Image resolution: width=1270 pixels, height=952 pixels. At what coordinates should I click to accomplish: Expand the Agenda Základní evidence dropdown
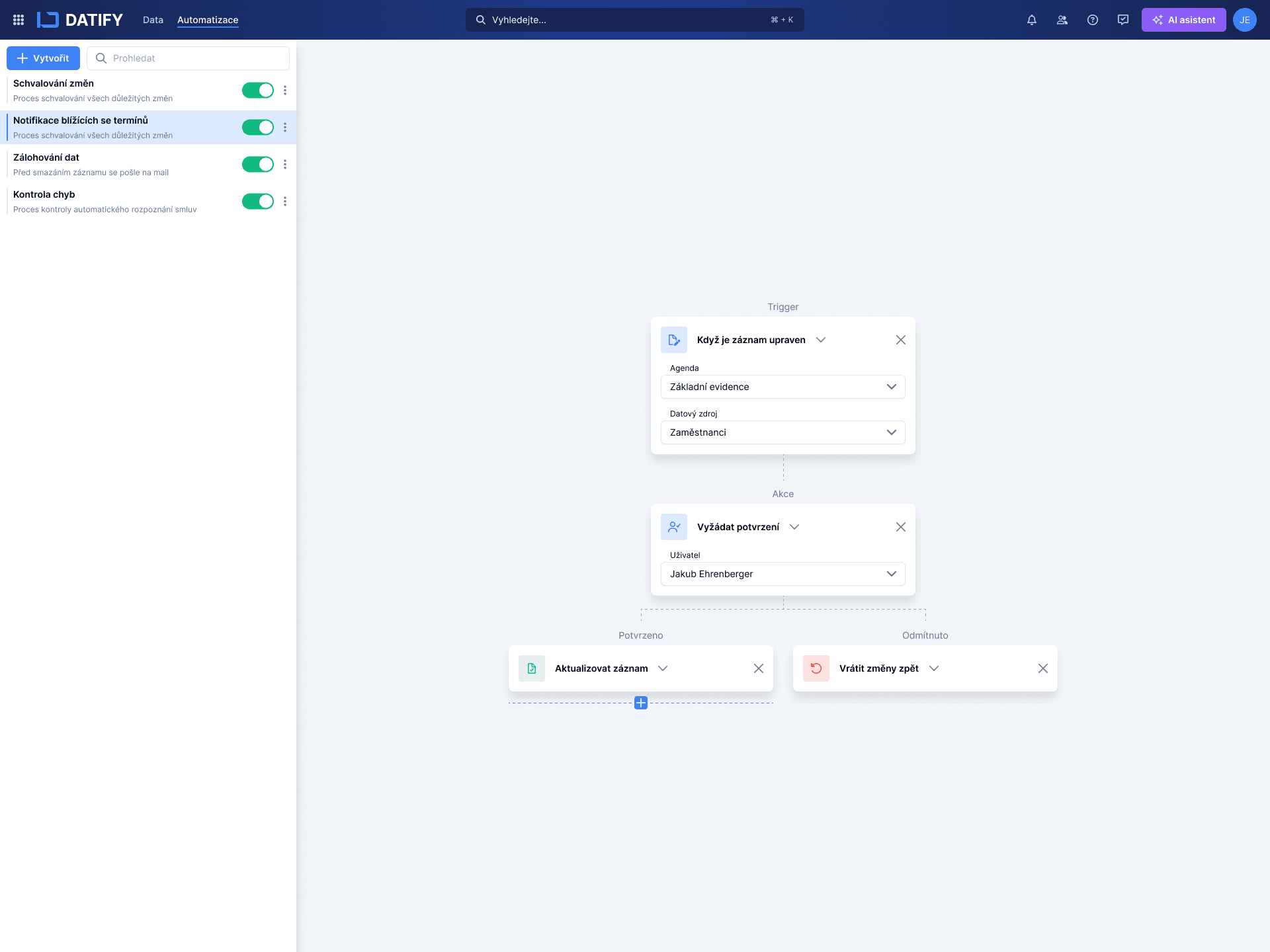(x=783, y=387)
